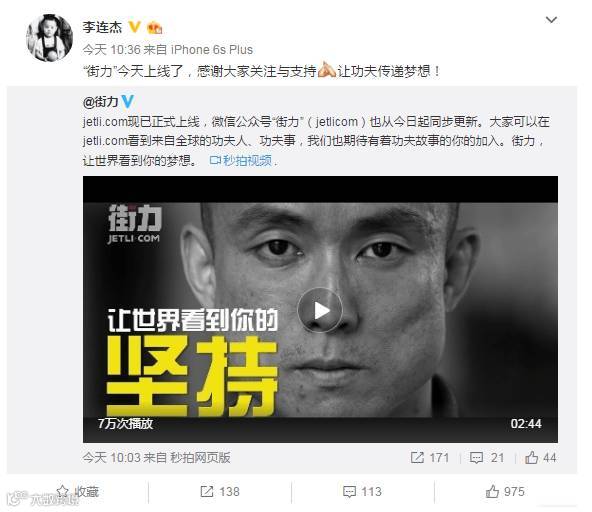Screen dimensions: 592x512
Task: Open the 113 comments on main post
Action: (362, 491)
